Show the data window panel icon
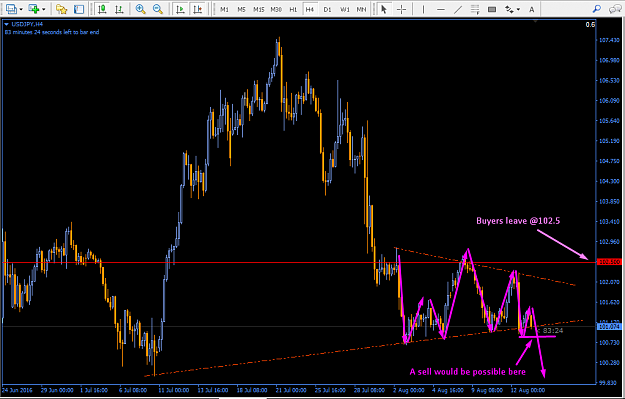The height and width of the screenshot is (399, 625). [x=79, y=9]
